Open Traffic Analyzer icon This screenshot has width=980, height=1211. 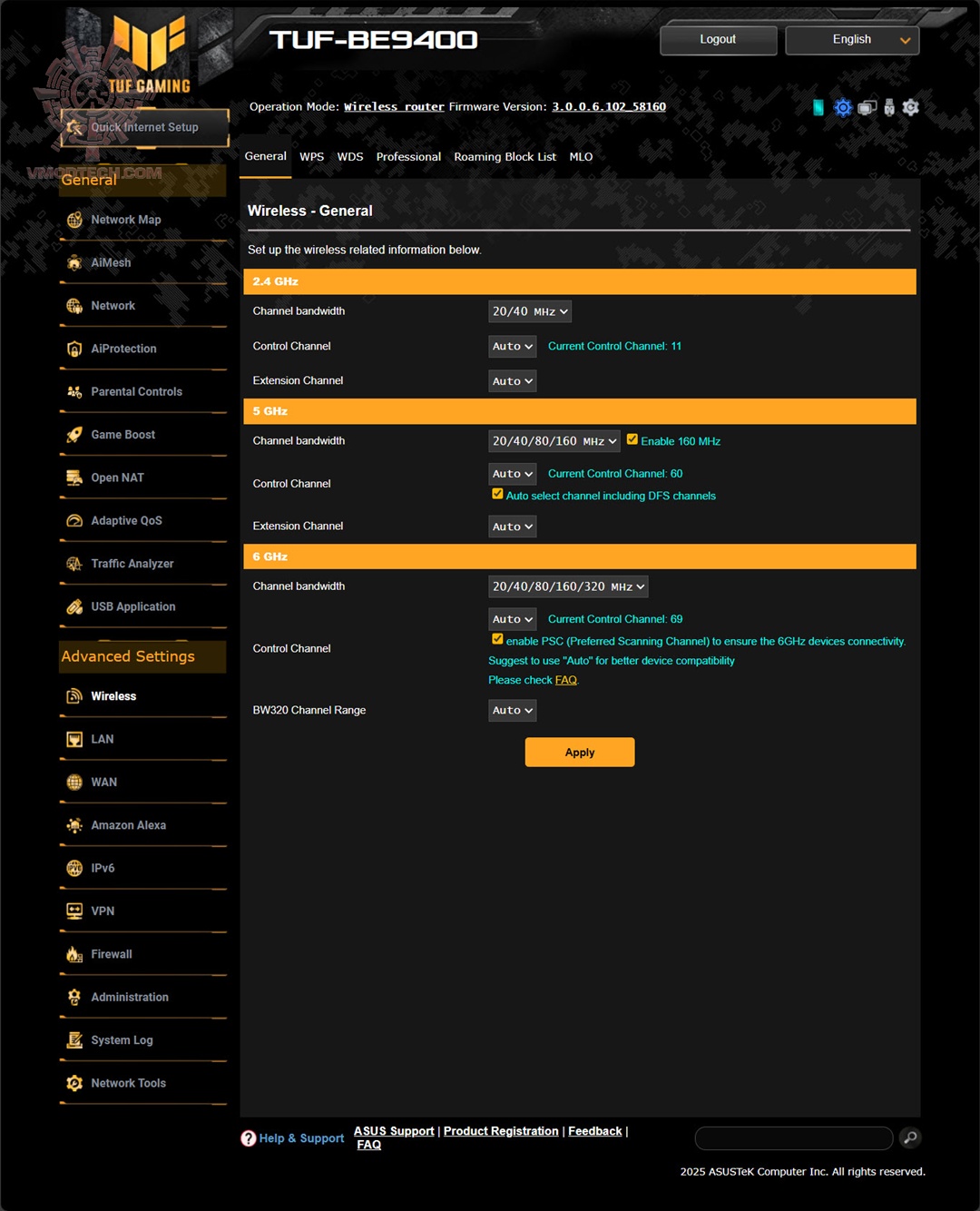74,564
